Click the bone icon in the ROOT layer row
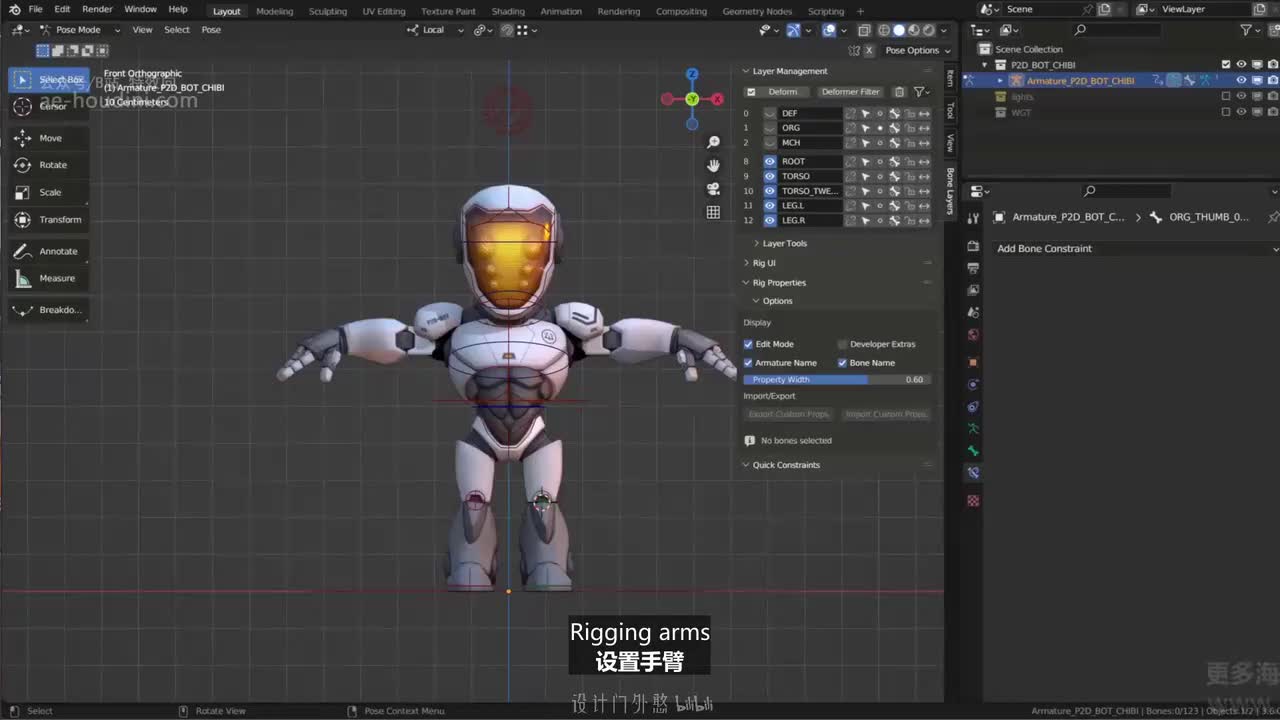 pos(895,161)
